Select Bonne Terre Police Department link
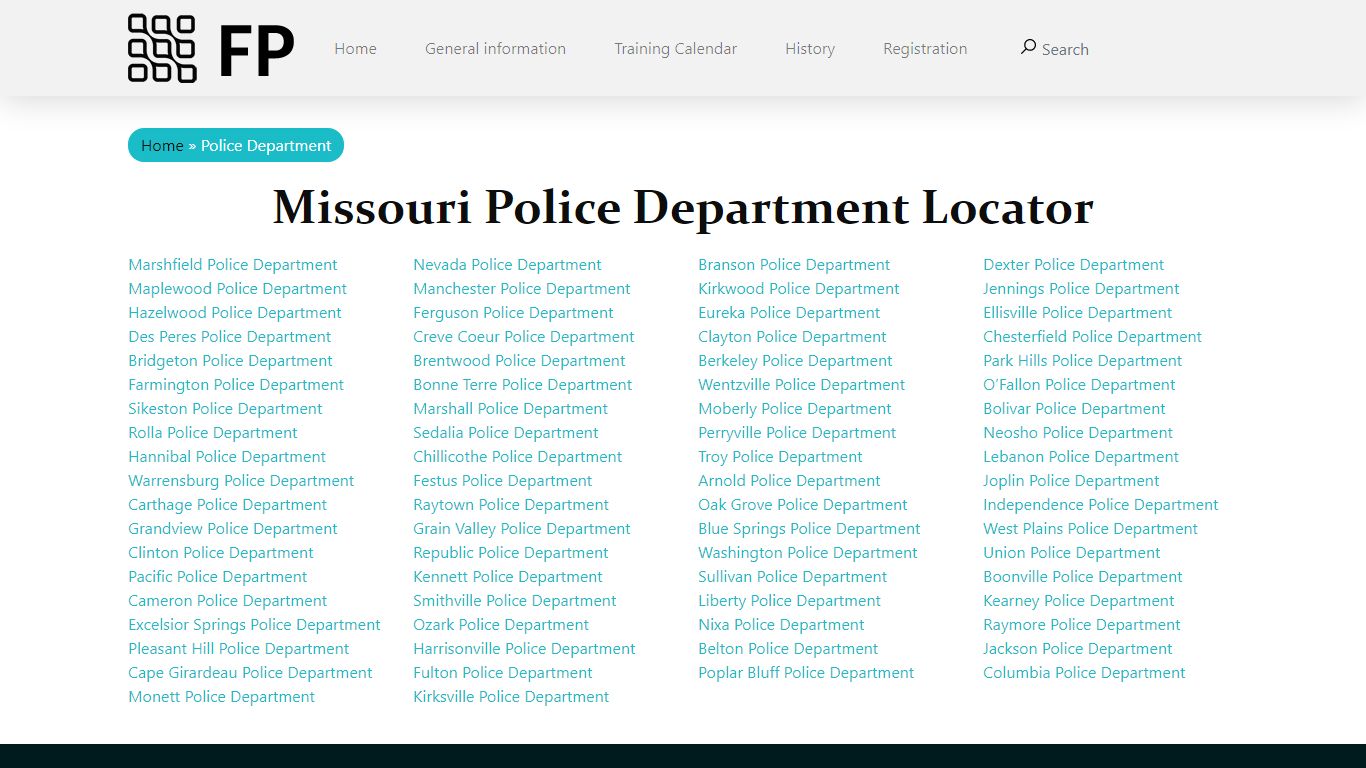The width and height of the screenshot is (1366, 768). tap(523, 385)
